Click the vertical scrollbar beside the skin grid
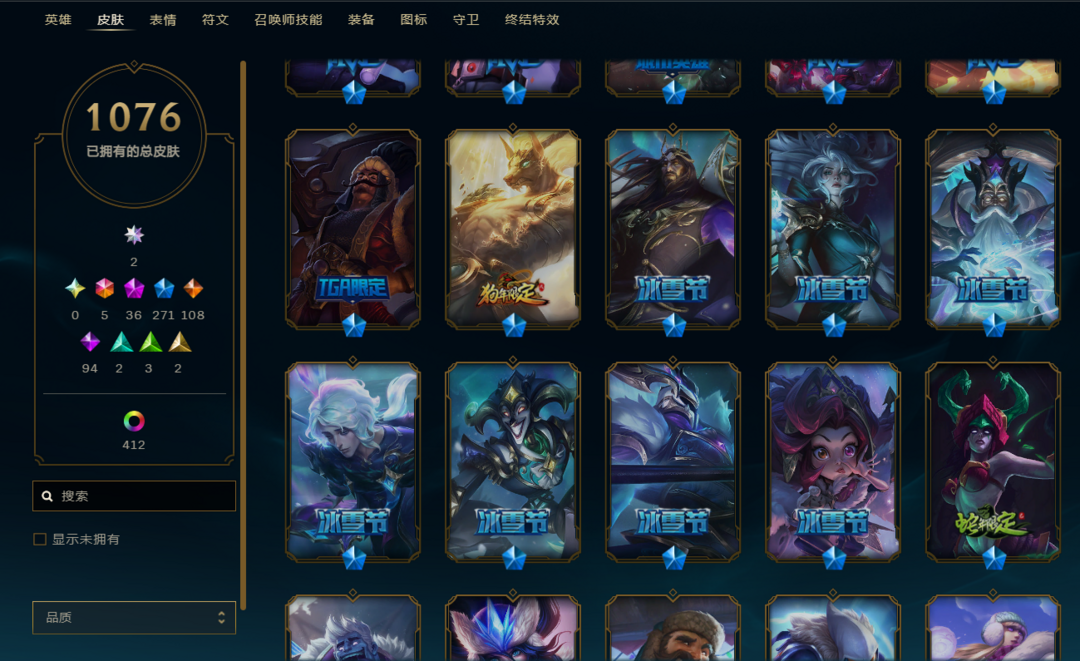The height and width of the screenshot is (661, 1080). (x=243, y=335)
